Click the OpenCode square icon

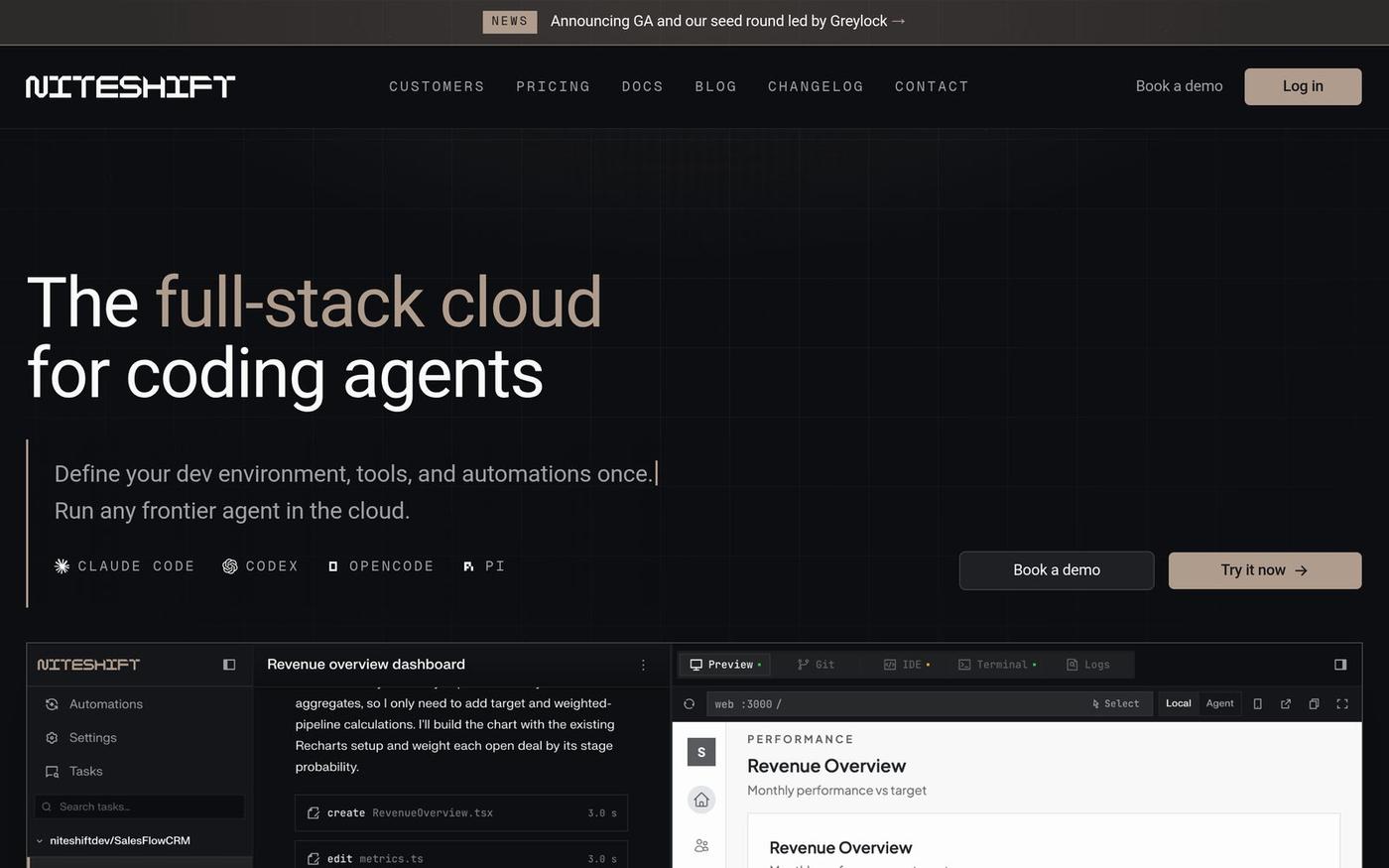point(333,566)
